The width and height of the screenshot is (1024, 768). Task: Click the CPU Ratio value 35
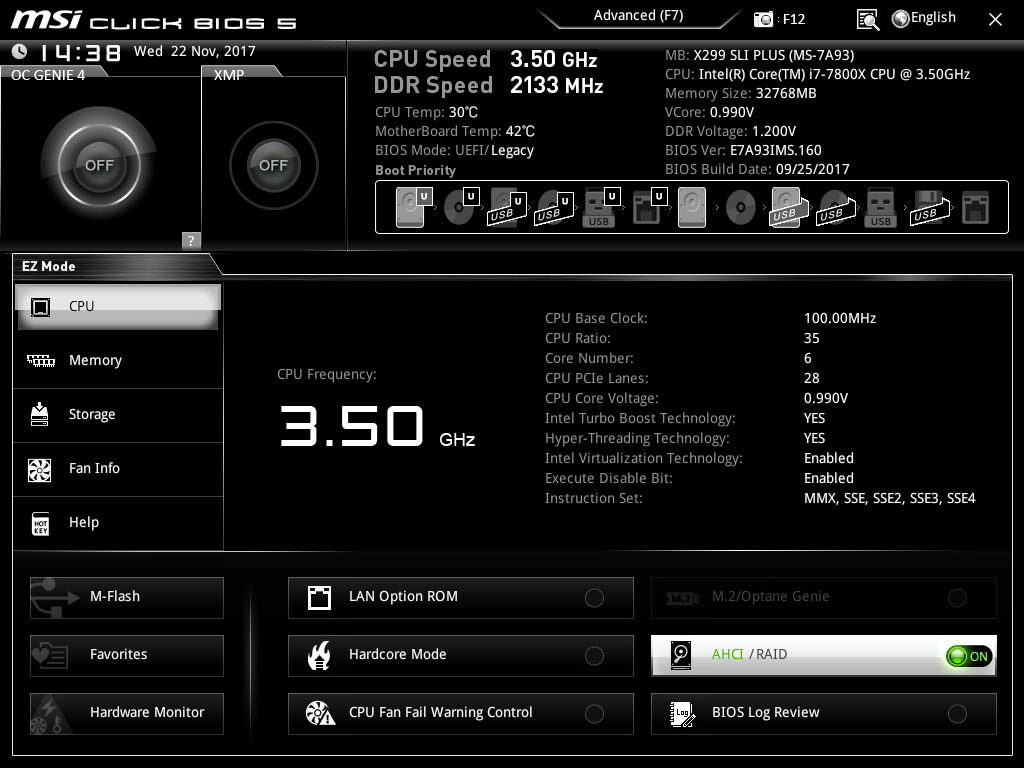tap(812, 338)
